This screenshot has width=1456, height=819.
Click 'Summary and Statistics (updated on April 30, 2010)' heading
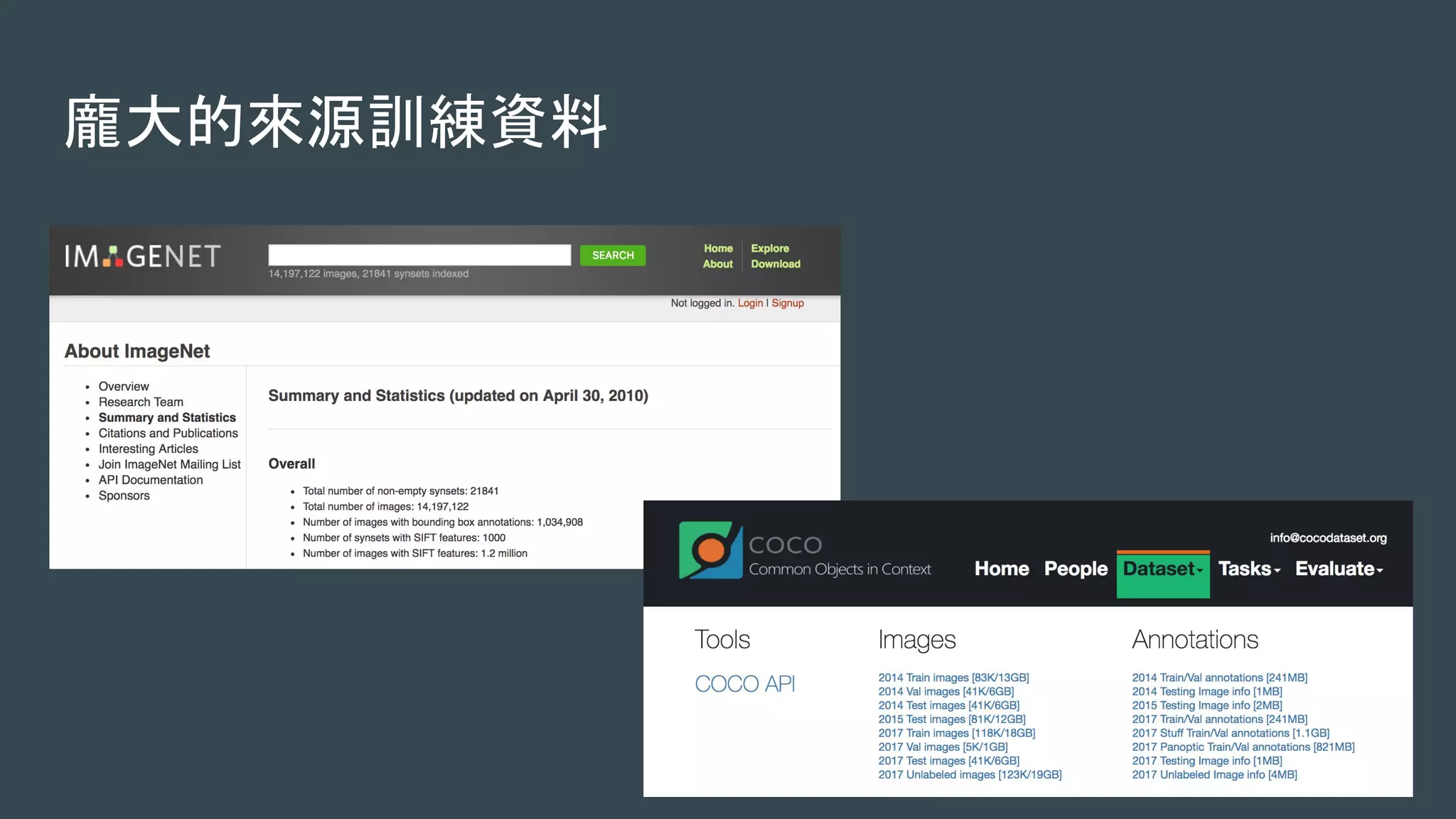point(458,395)
